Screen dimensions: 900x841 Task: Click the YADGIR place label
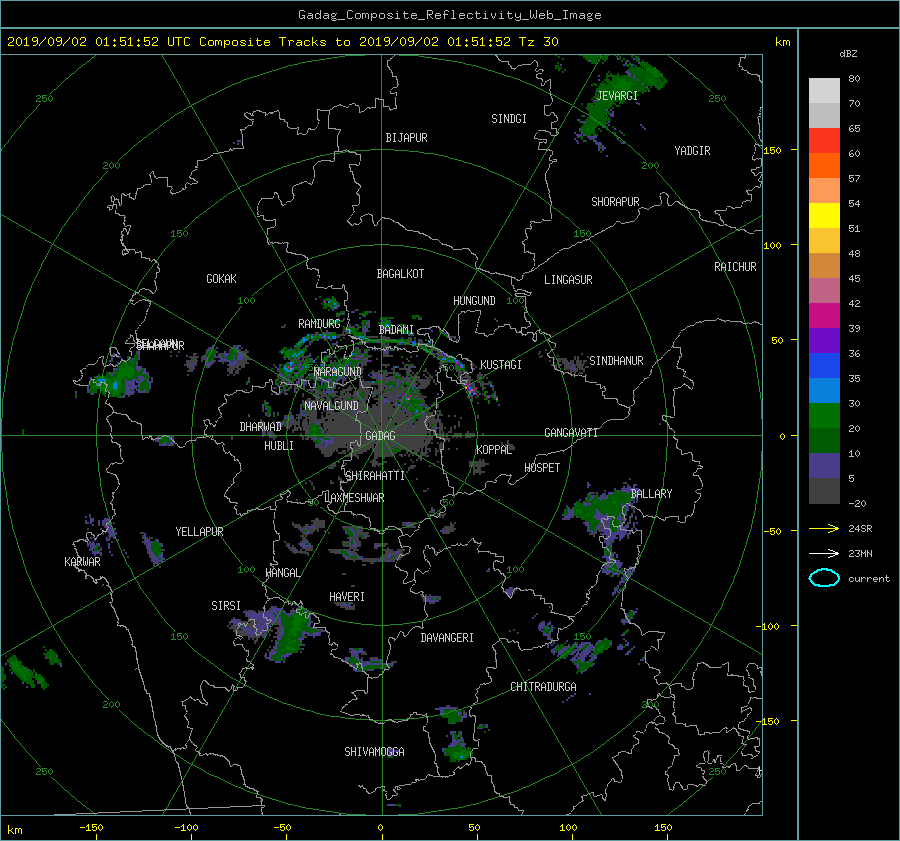(692, 150)
